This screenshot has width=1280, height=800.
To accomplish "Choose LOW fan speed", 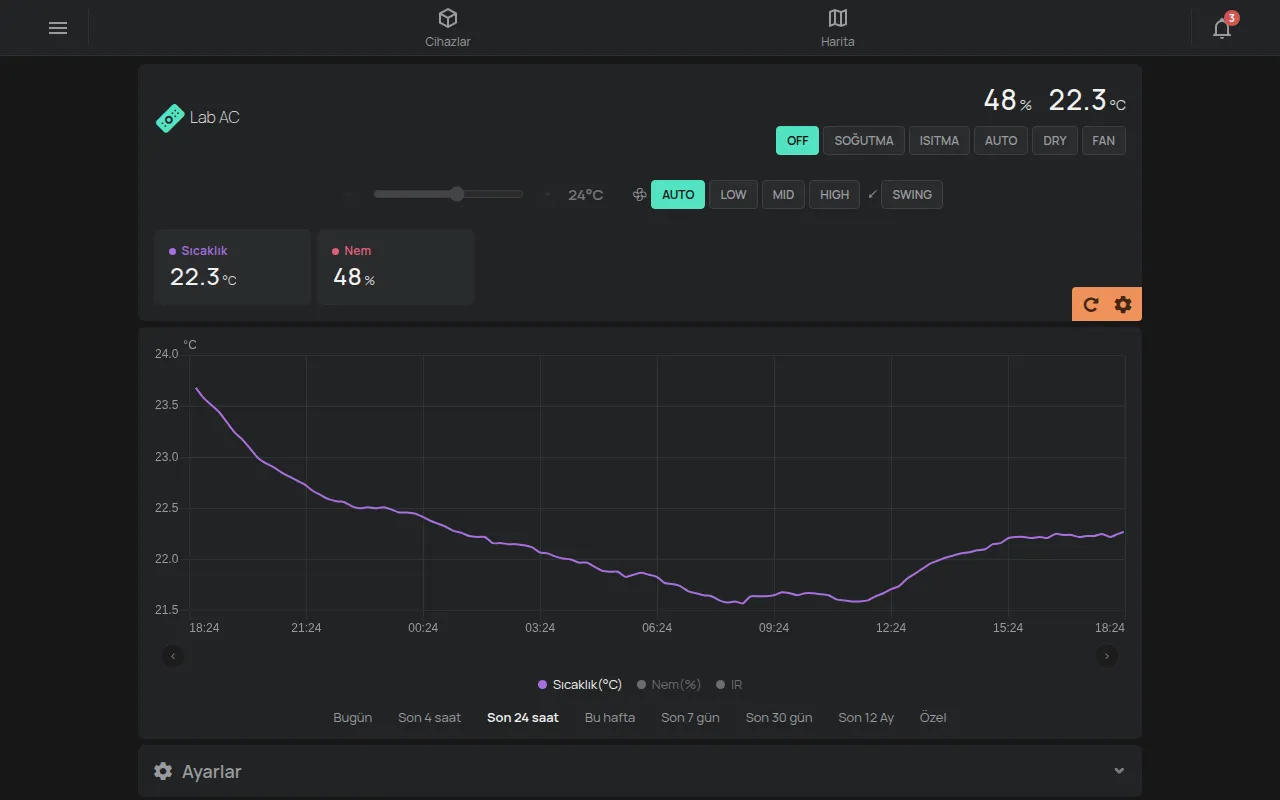I will pos(733,195).
